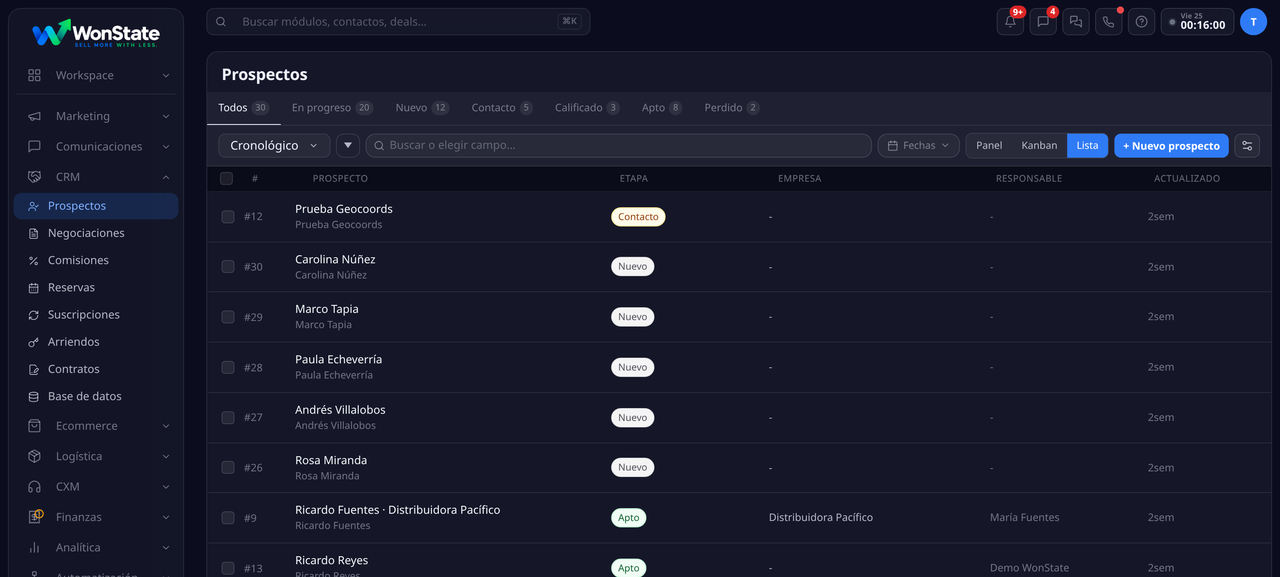Click the CRM handshake icon
Image resolution: width=1280 pixels, height=577 pixels.
35,177
